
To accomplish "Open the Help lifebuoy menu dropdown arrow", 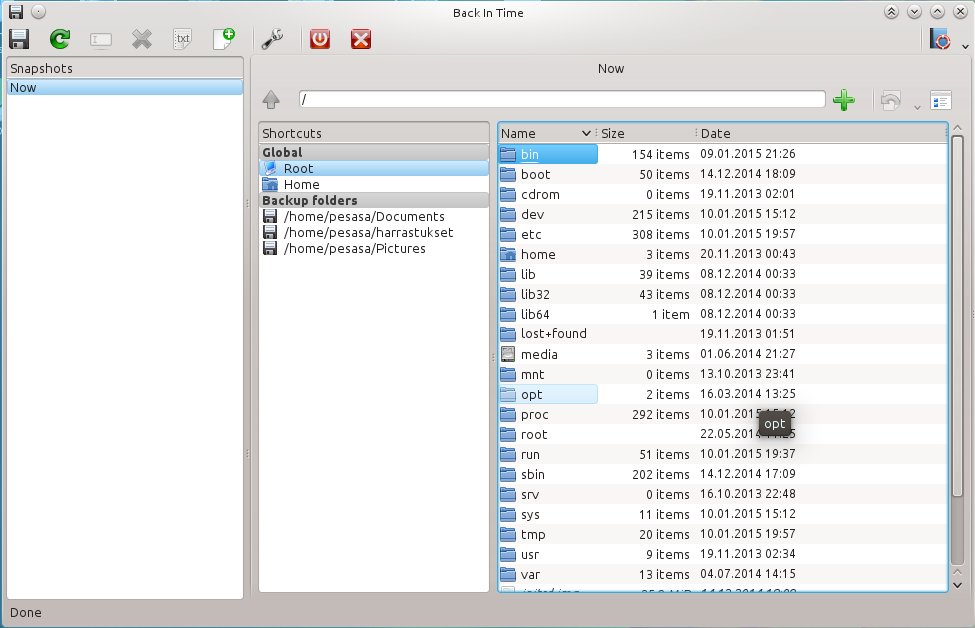I will point(964,47).
